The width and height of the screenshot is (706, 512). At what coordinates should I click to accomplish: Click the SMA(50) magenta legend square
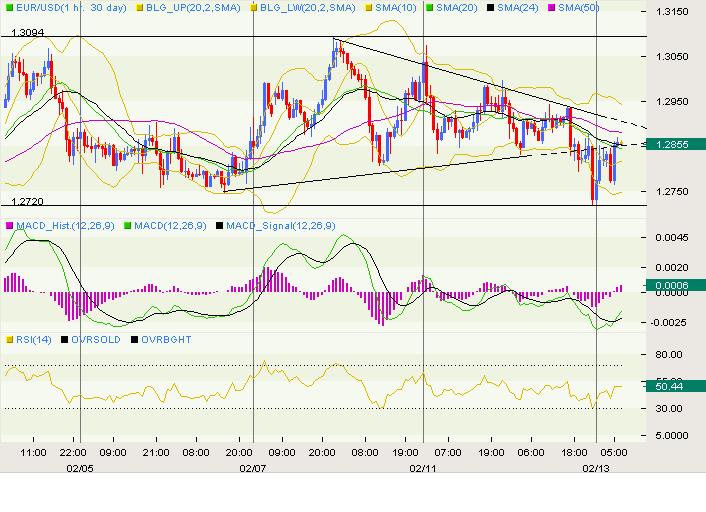point(551,8)
